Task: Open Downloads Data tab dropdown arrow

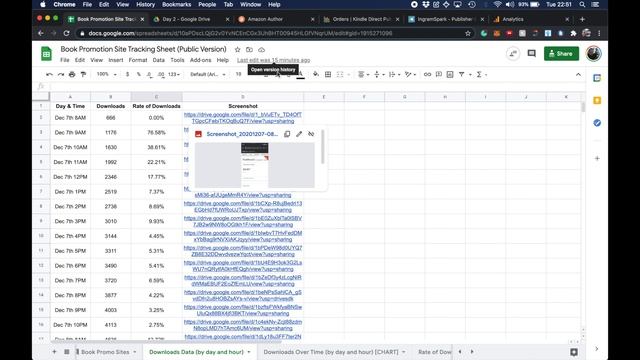Action: (x=249, y=352)
